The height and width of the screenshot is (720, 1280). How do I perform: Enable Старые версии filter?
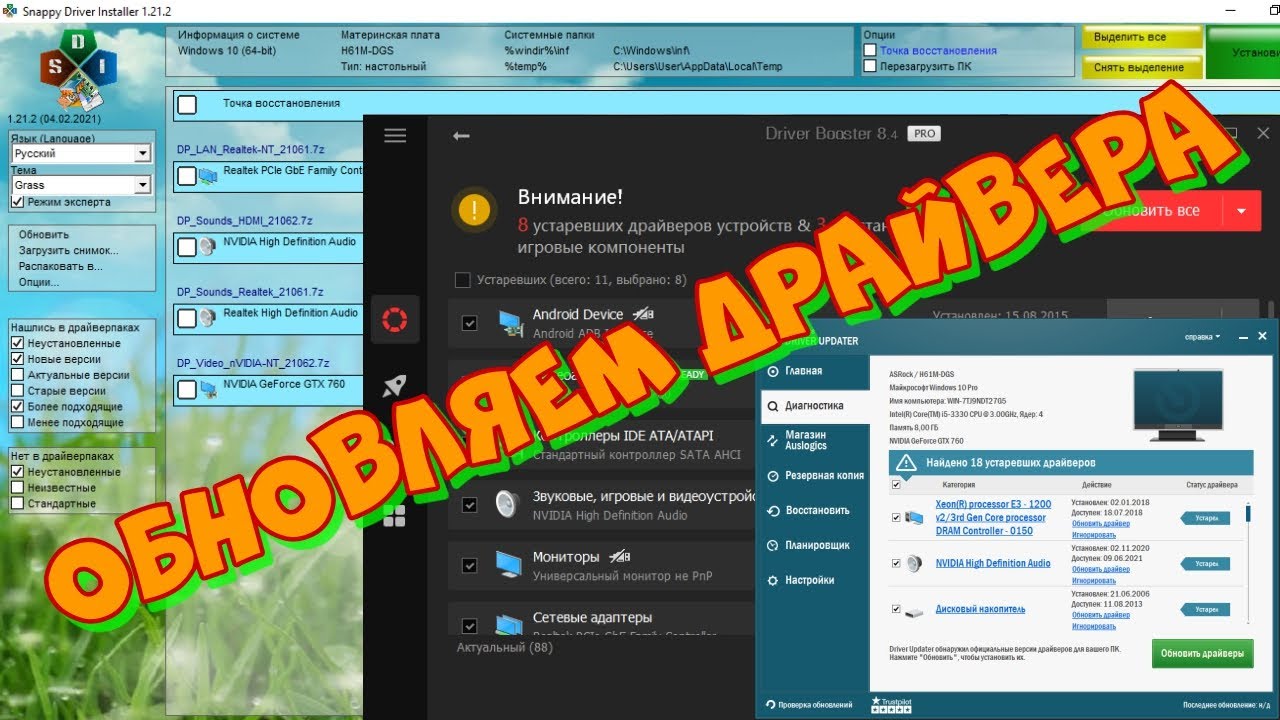[17, 391]
